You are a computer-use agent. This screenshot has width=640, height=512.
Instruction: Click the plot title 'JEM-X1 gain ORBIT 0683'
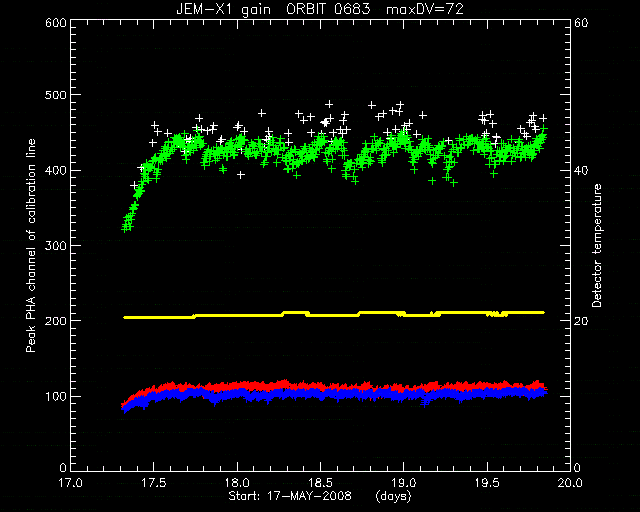[x=273, y=9]
